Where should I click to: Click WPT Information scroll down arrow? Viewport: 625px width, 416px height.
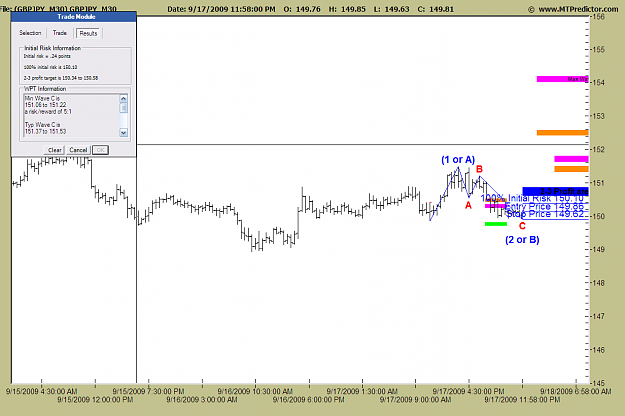pos(124,133)
